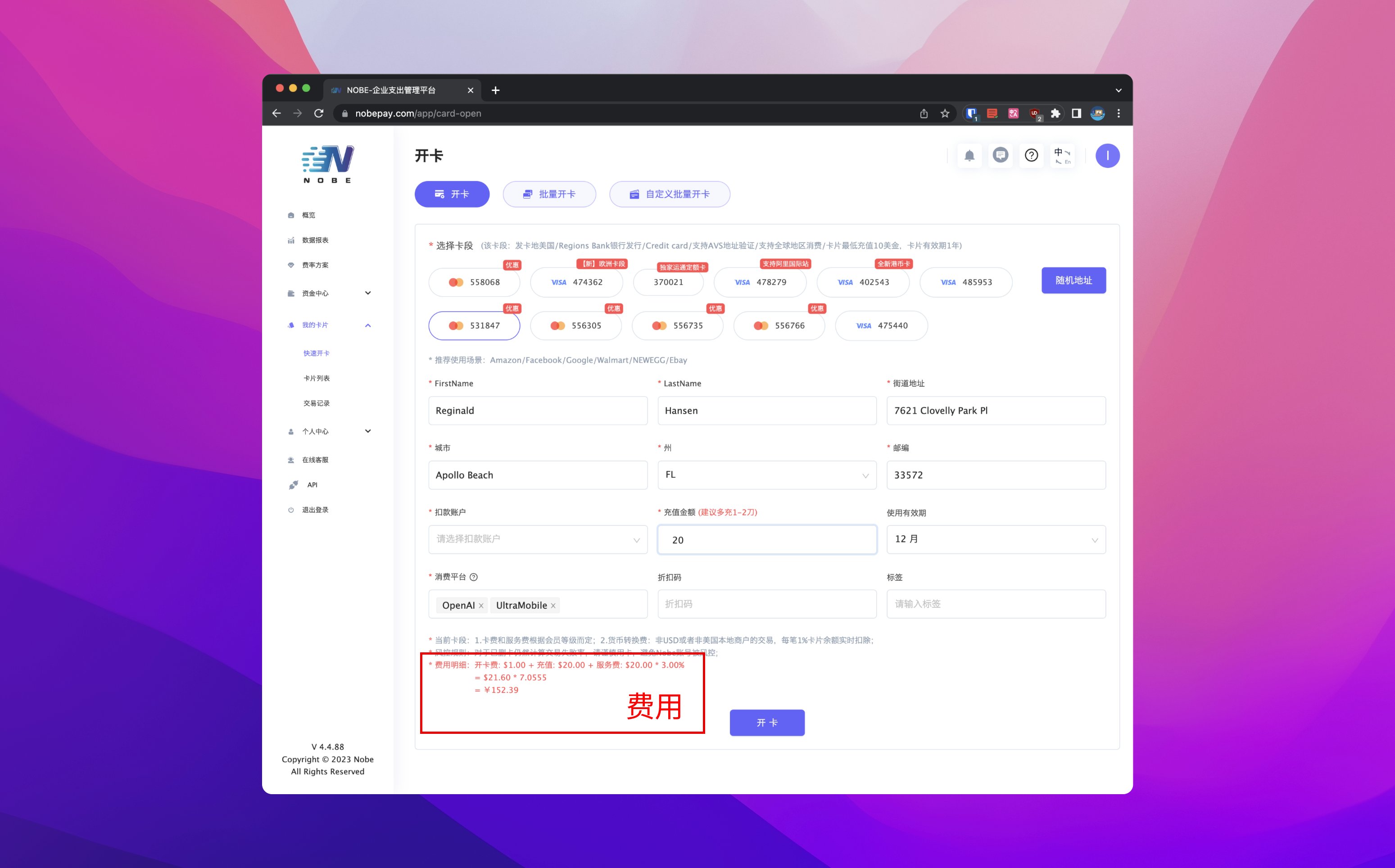Switch to the 批量开卡 tab
Image resolution: width=1395 pixels, height=868 pixels.
click(x=549, y=194)
